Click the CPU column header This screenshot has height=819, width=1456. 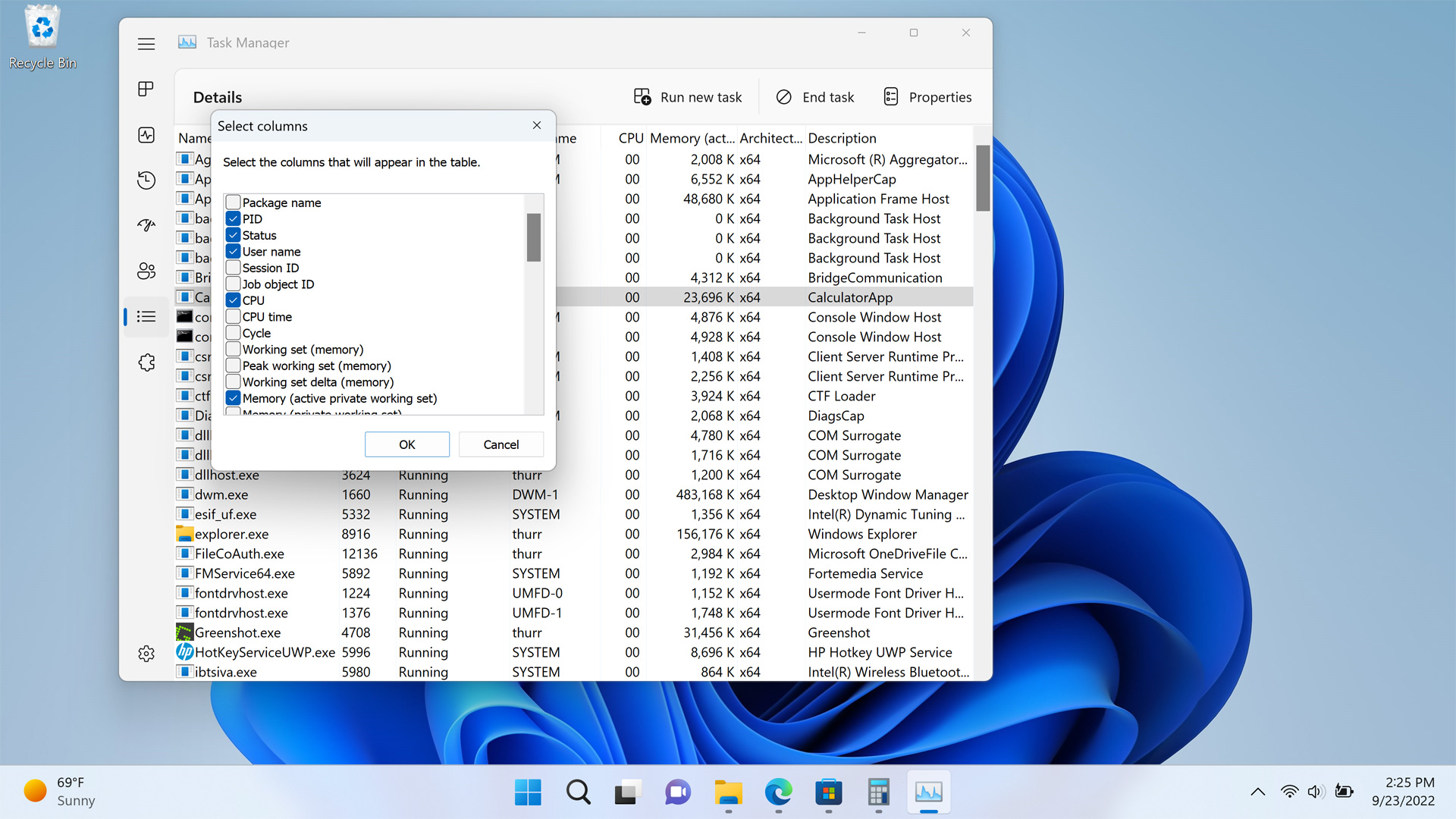(630, 138)
